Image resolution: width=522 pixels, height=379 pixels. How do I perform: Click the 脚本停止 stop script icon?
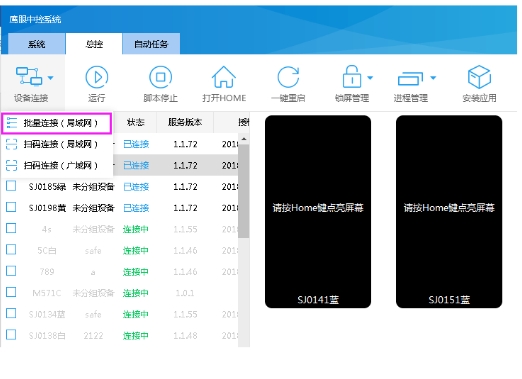[160, 77]
